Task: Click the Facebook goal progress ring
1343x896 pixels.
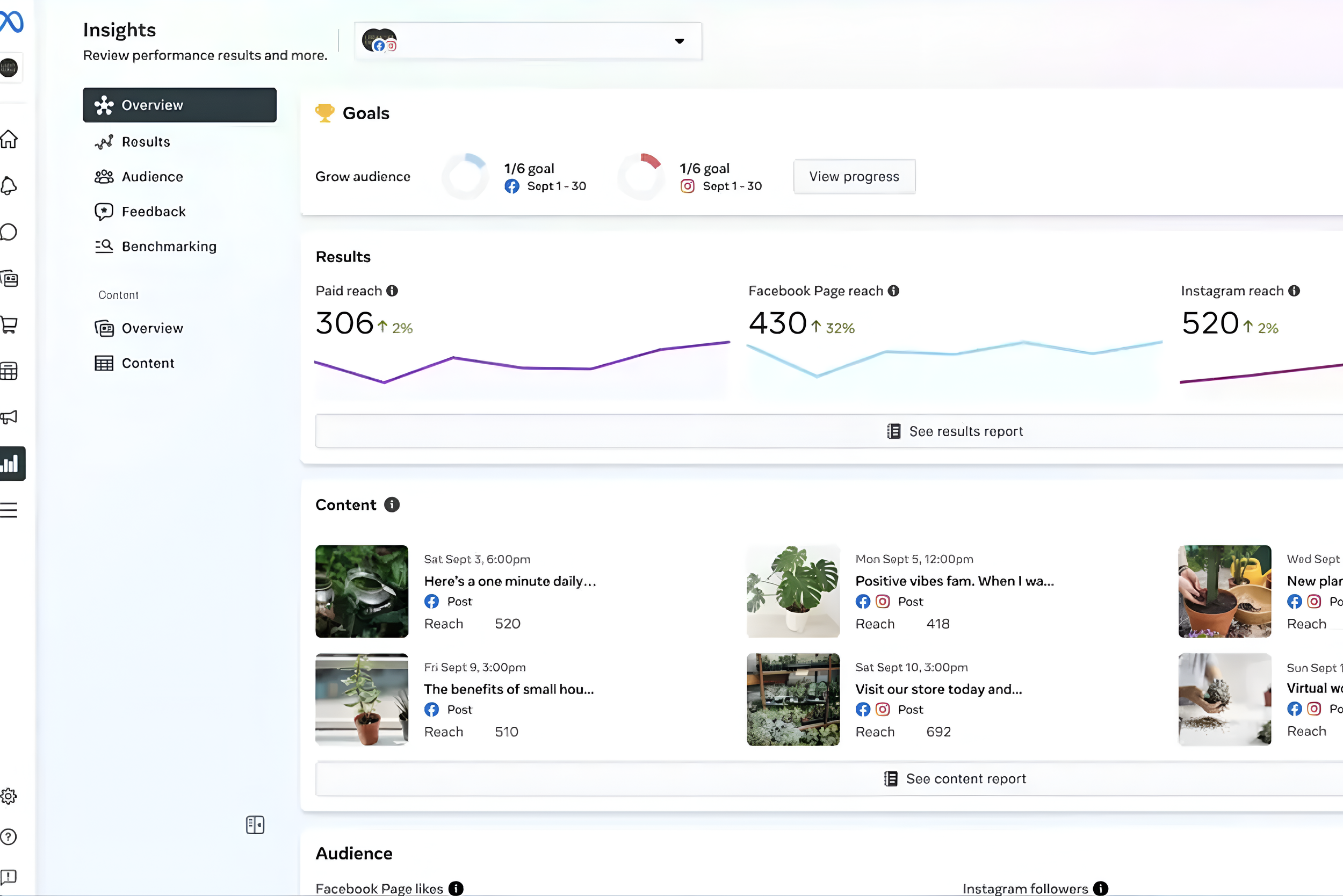Action: (x=466, y=177)
